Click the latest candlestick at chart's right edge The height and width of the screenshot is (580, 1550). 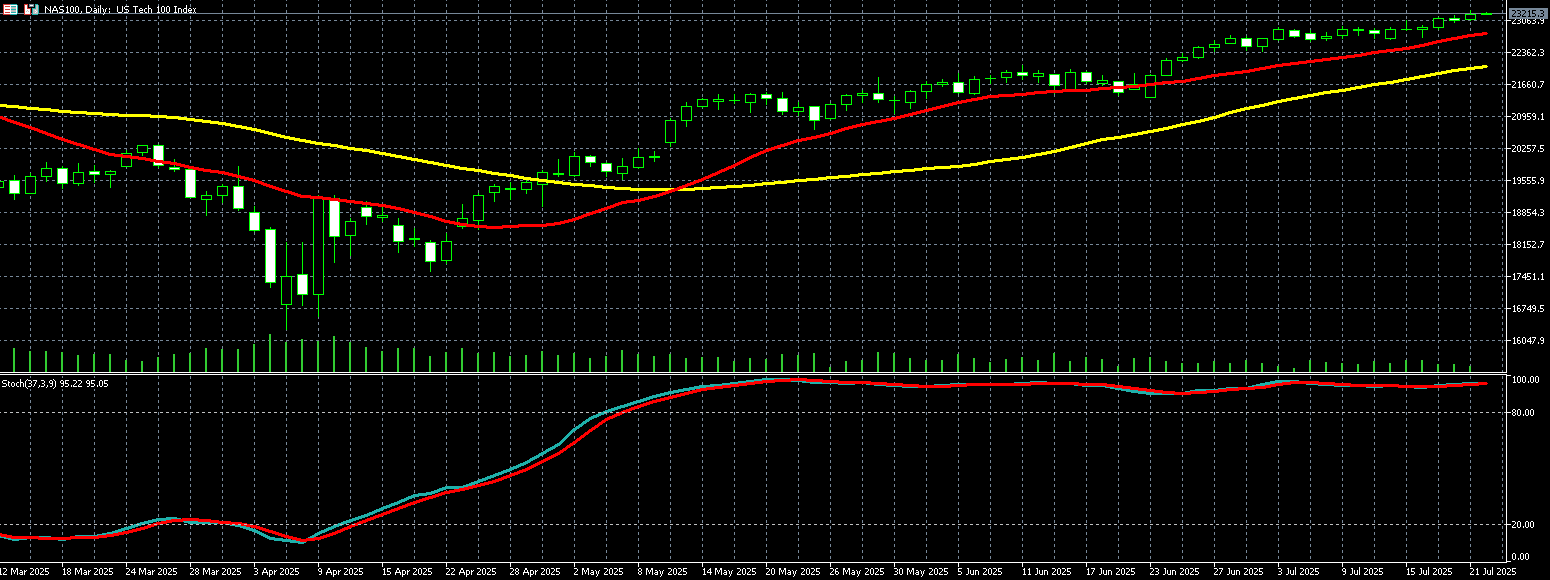point(1487,14)
